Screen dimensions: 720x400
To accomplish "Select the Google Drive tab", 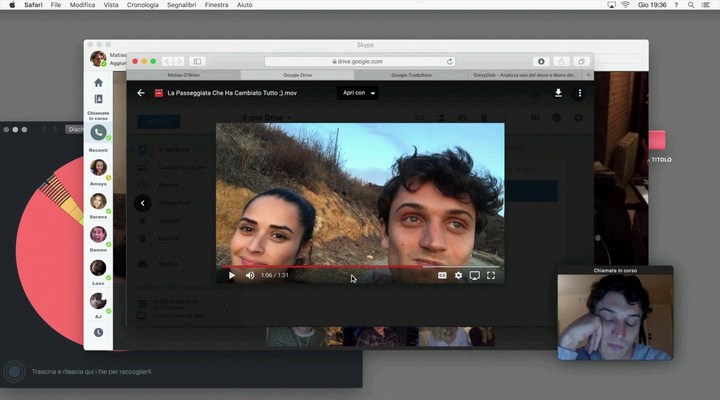I will [x=298, y=75].
